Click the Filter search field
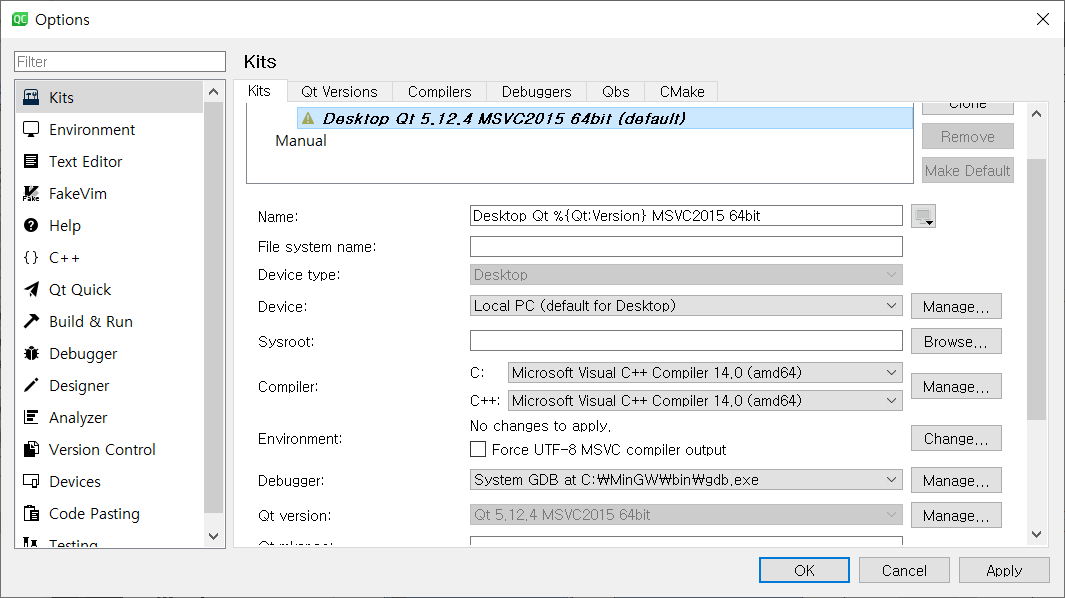This screenshot has height=598, width=1065. tap(120, 61)
